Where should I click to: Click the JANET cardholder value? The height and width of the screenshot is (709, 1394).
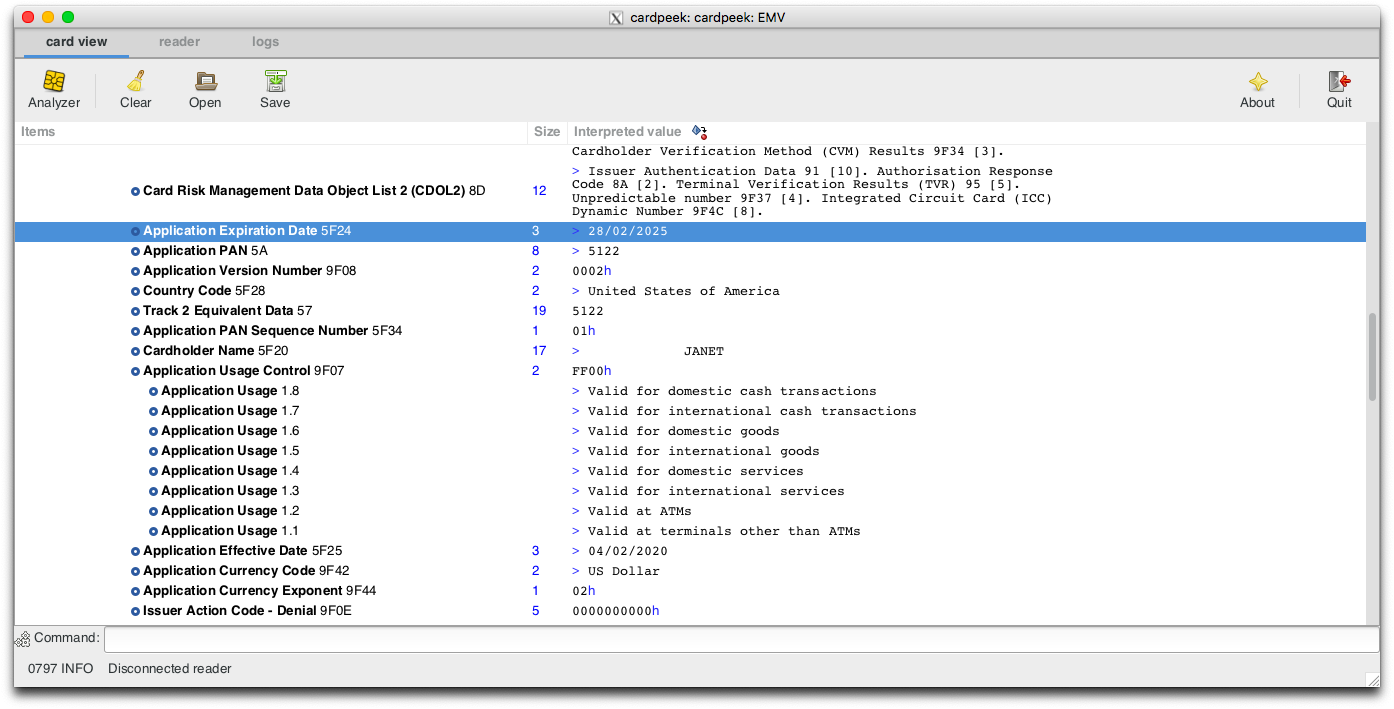coord(704,351)
